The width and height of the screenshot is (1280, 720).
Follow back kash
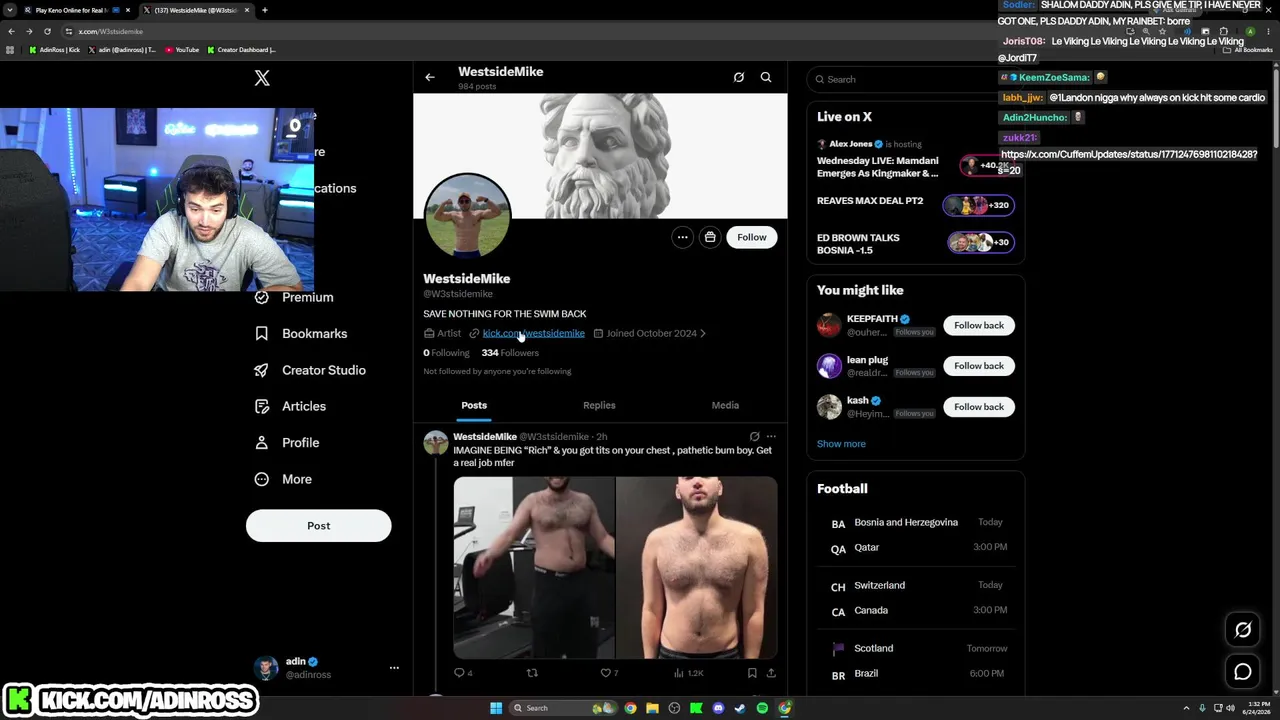978,407
